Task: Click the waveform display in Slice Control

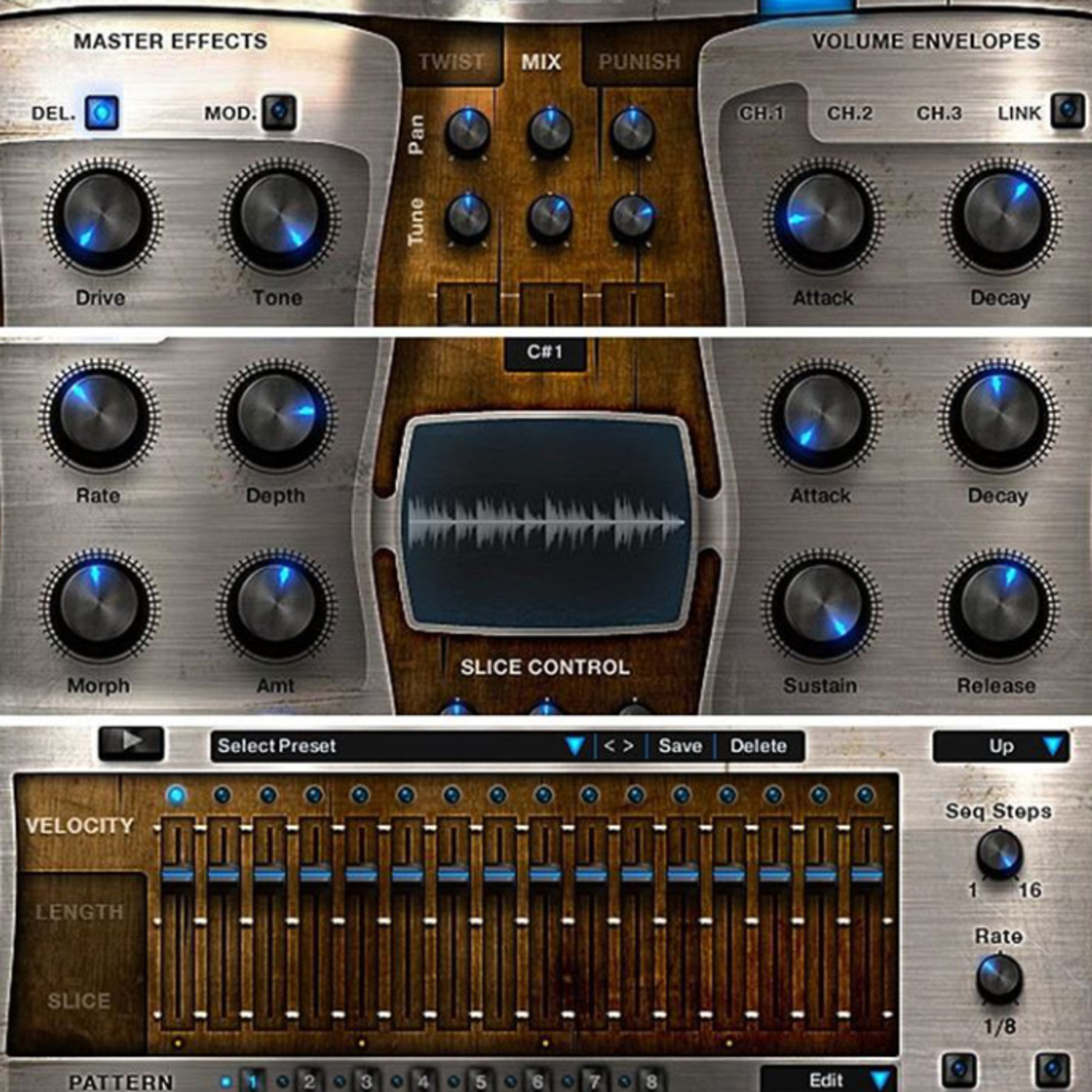Action: tap(545, 521)
